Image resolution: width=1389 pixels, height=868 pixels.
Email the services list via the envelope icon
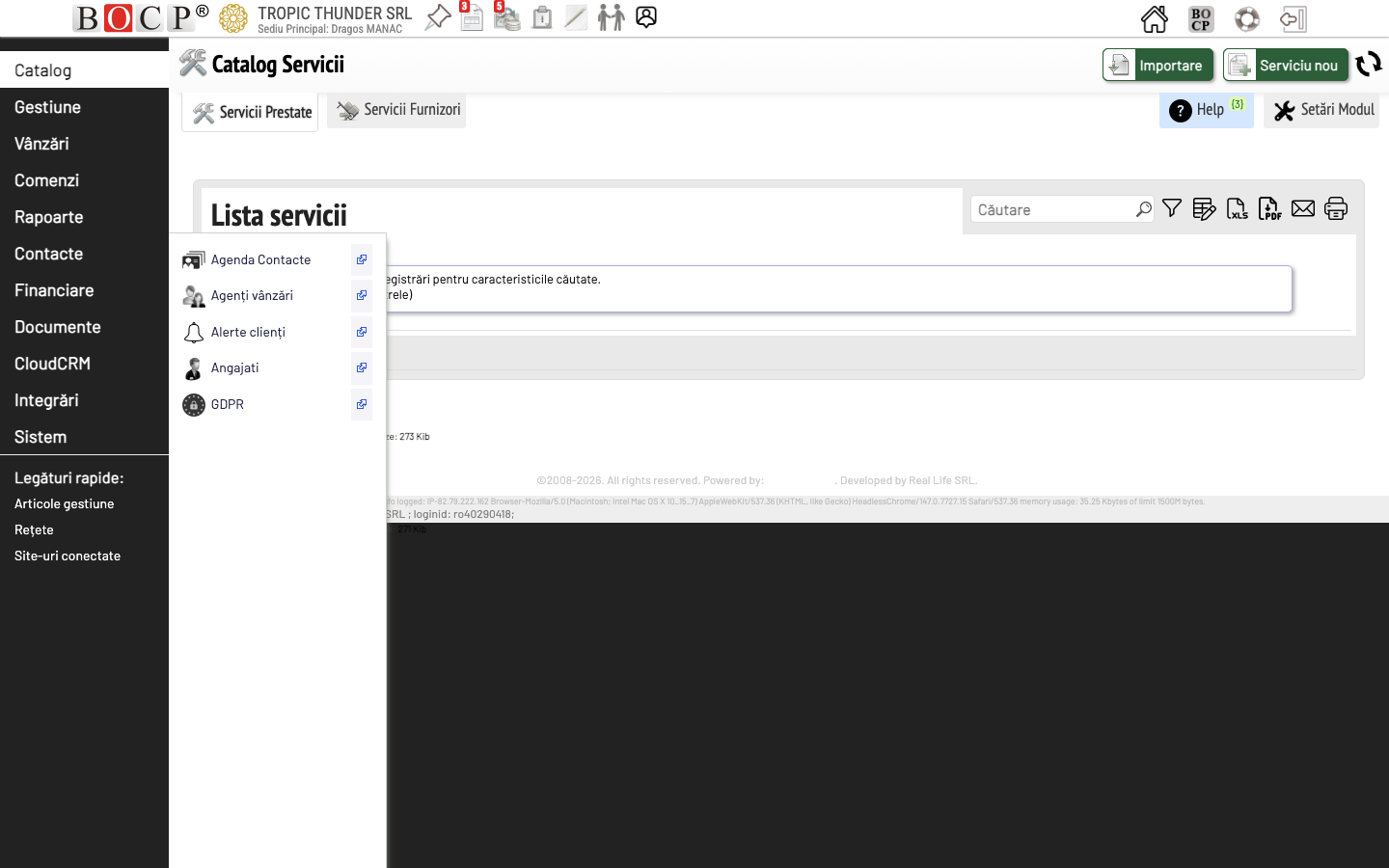click(1302, 208)
